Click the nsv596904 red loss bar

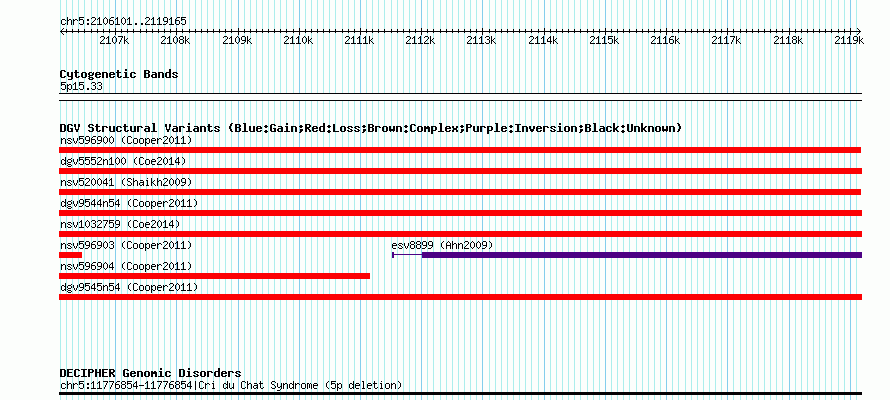[215, 276]
